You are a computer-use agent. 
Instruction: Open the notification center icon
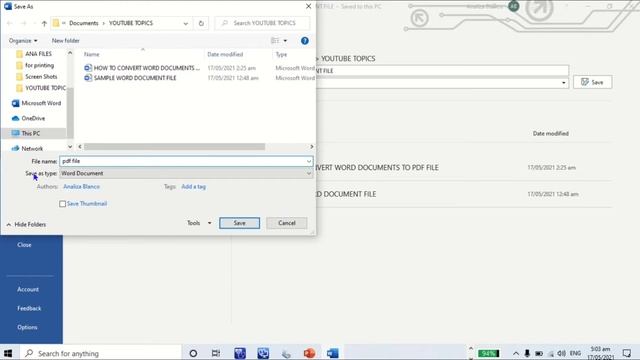(627, 353)
